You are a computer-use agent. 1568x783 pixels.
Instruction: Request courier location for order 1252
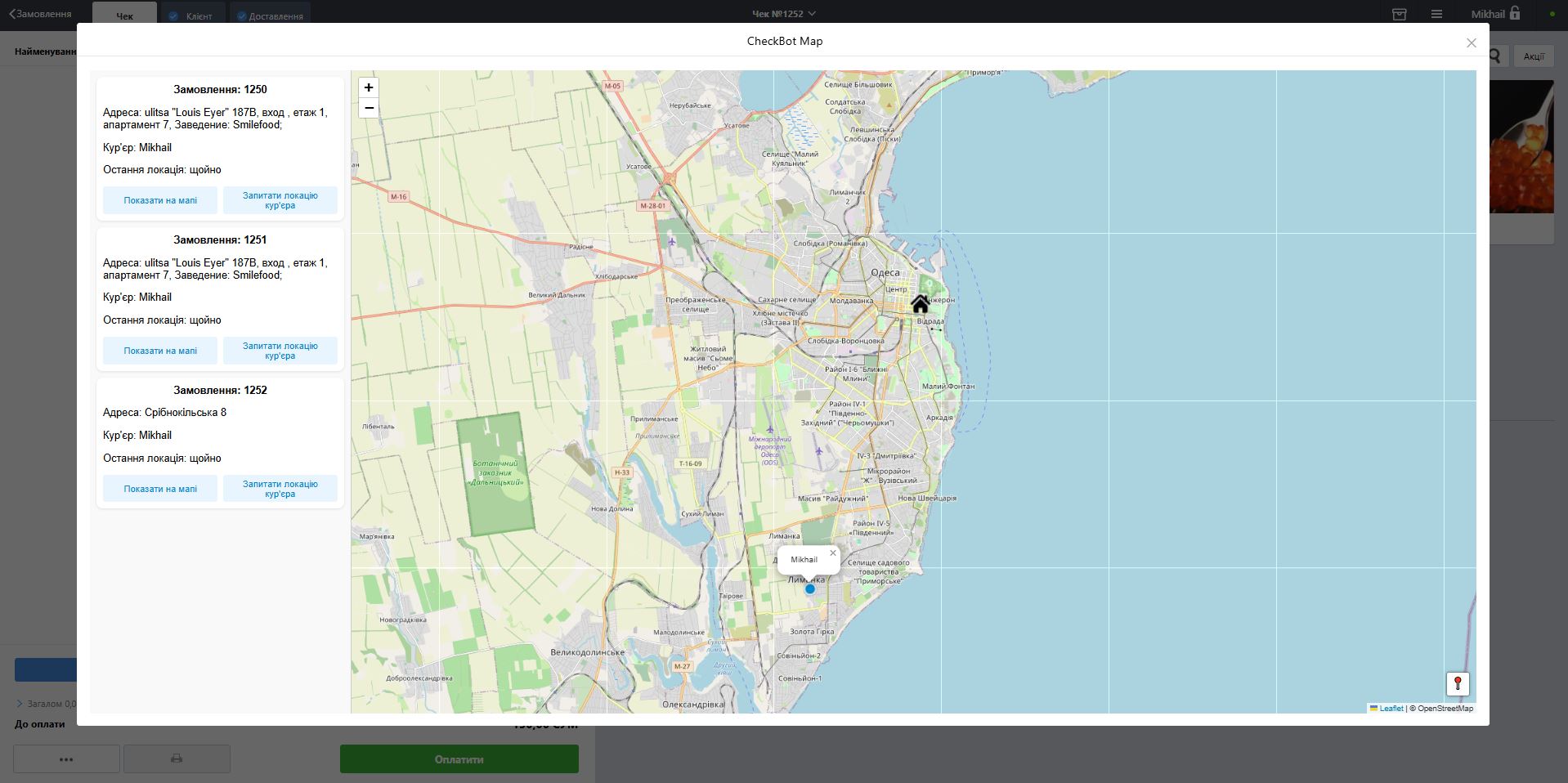(x=280, y=489)
